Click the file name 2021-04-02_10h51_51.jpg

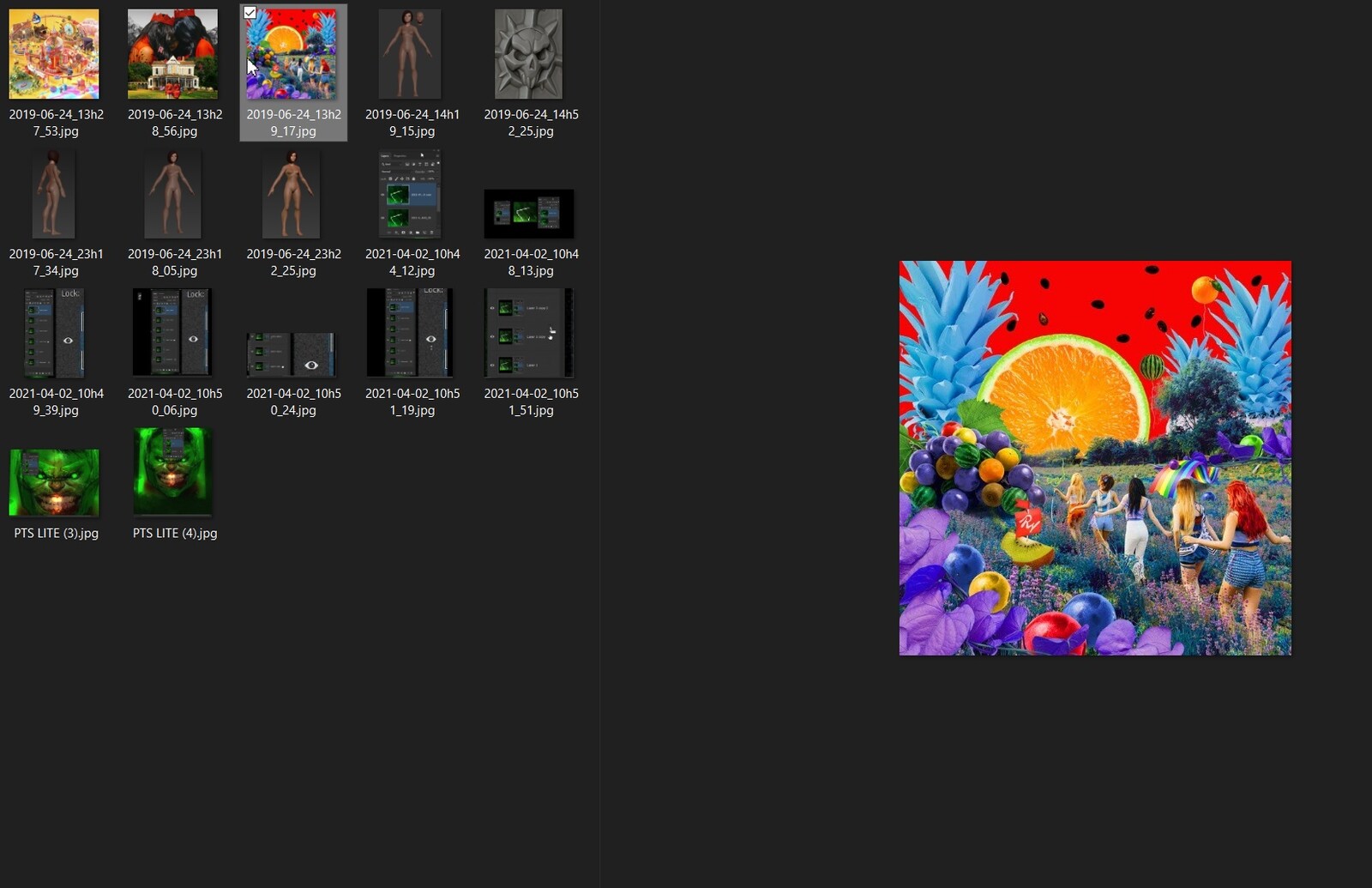coord(531,402)
